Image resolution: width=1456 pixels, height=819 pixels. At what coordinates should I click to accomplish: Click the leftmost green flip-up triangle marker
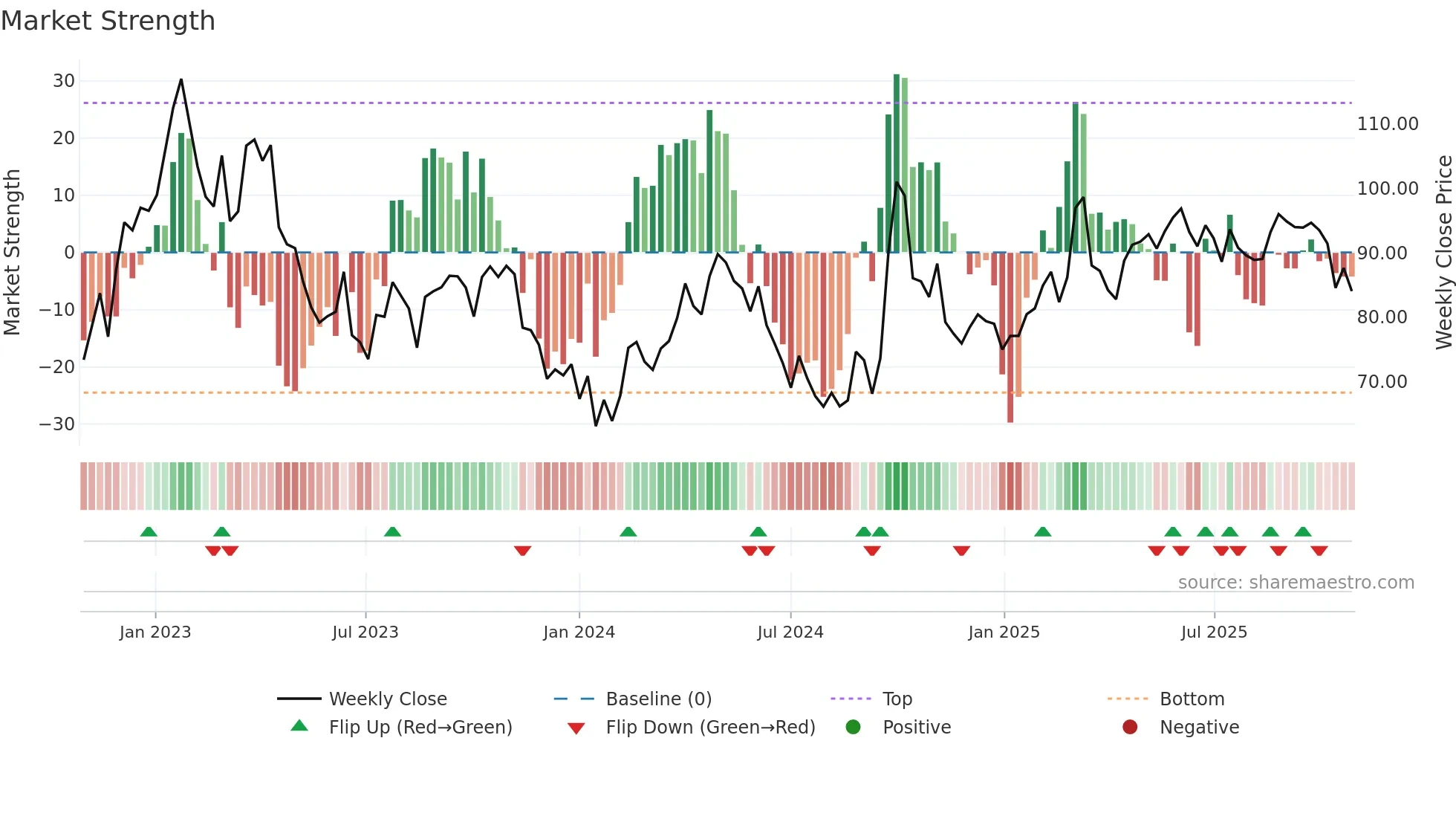149,531
